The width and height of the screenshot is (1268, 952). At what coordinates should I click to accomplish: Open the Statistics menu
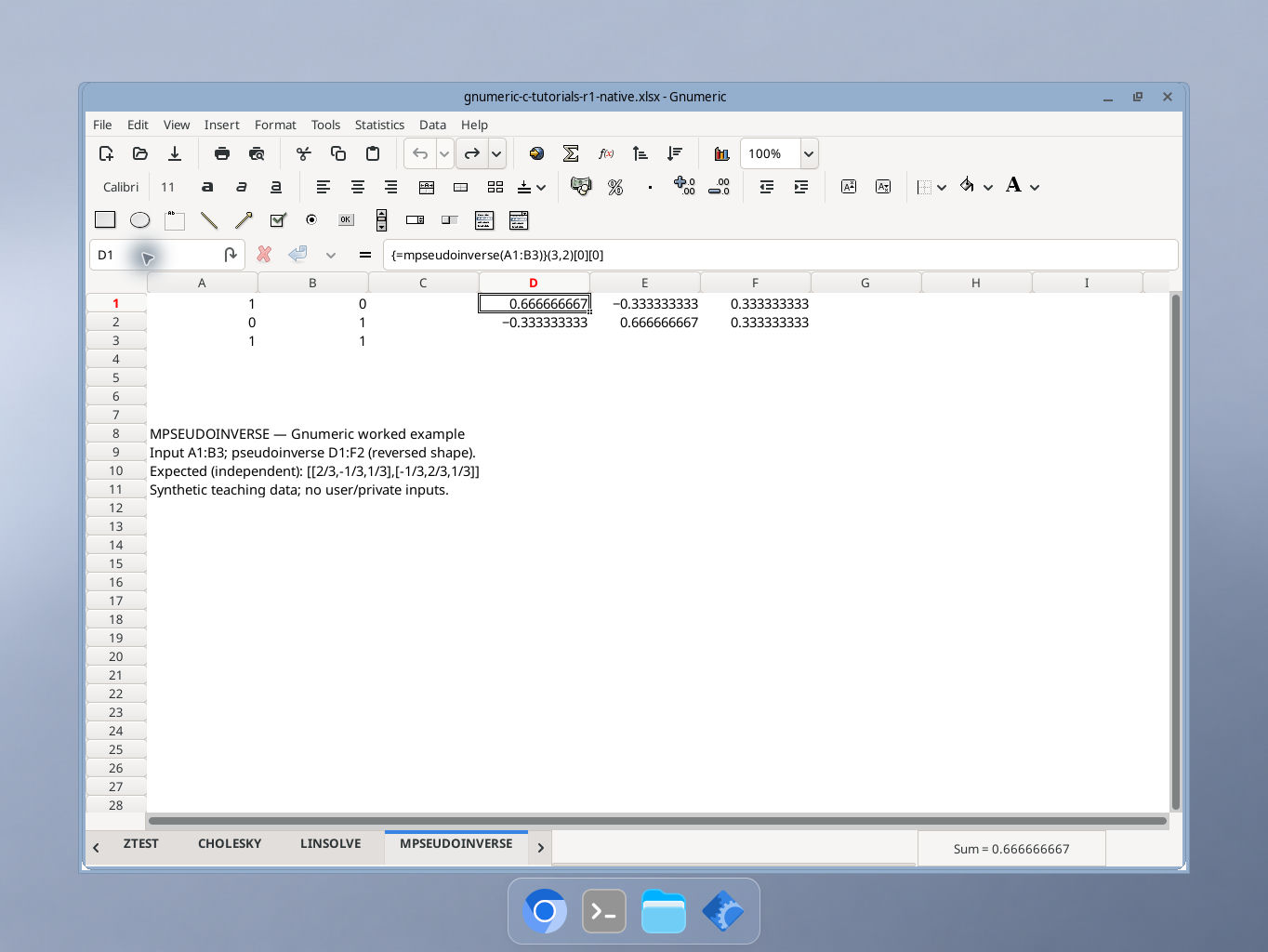(379, 125)
